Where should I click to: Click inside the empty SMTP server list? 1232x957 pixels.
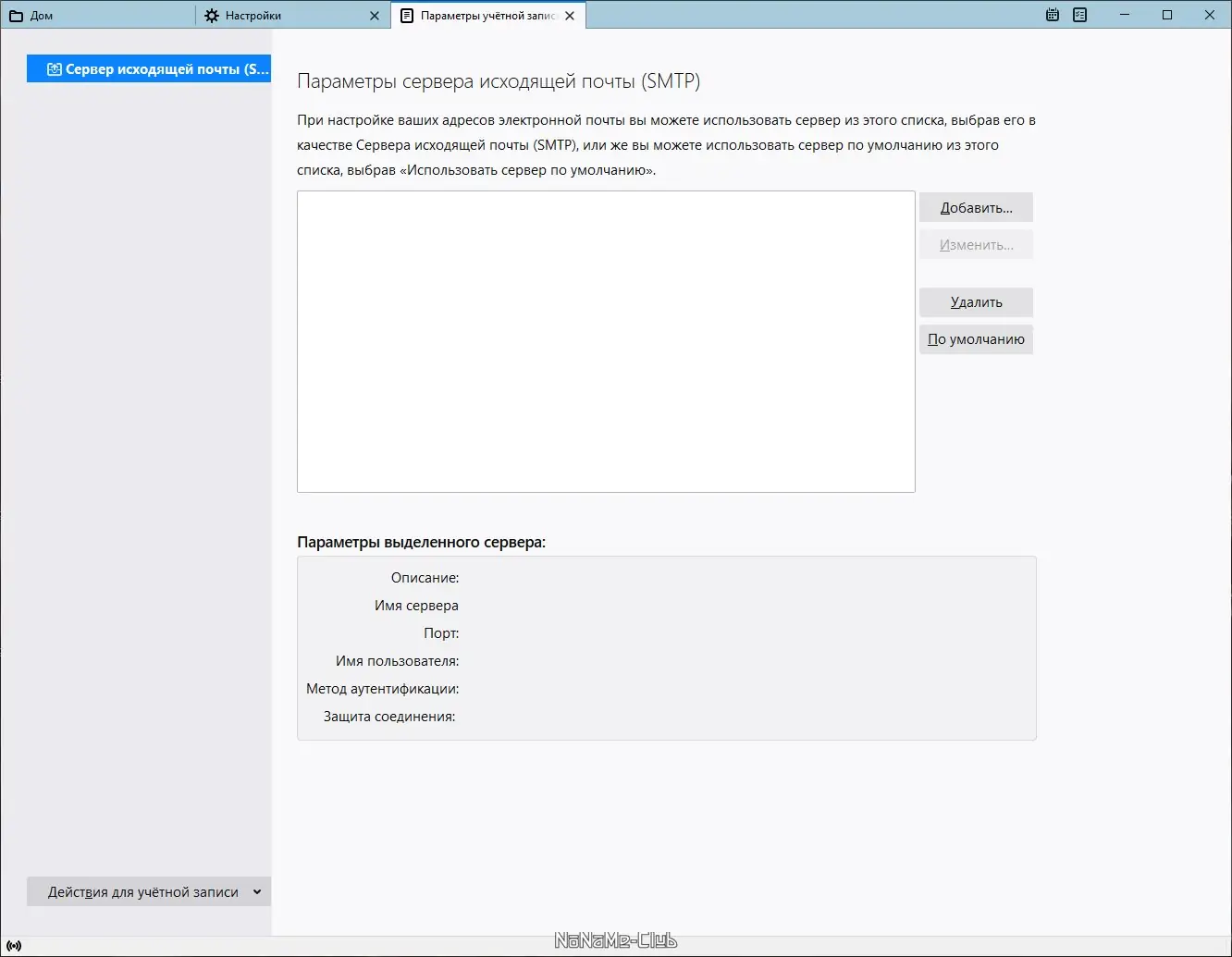[605, 341]
